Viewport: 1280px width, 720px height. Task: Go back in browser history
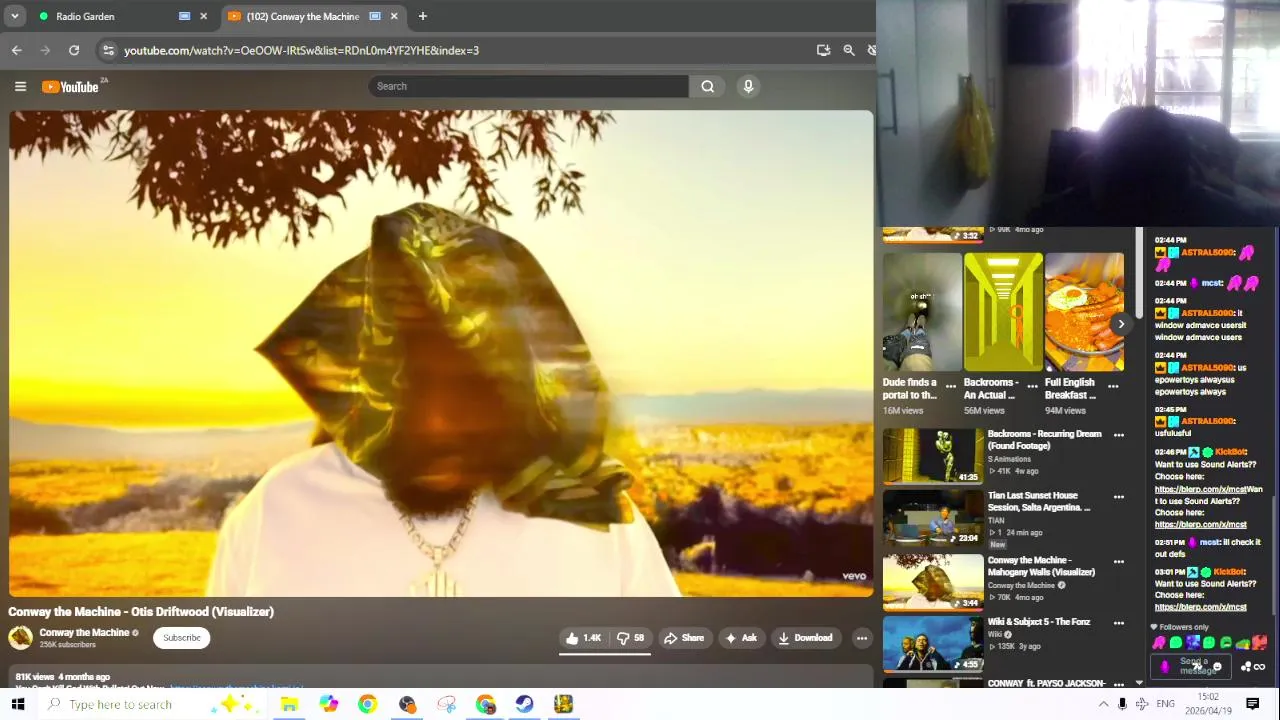click(17, 50)
